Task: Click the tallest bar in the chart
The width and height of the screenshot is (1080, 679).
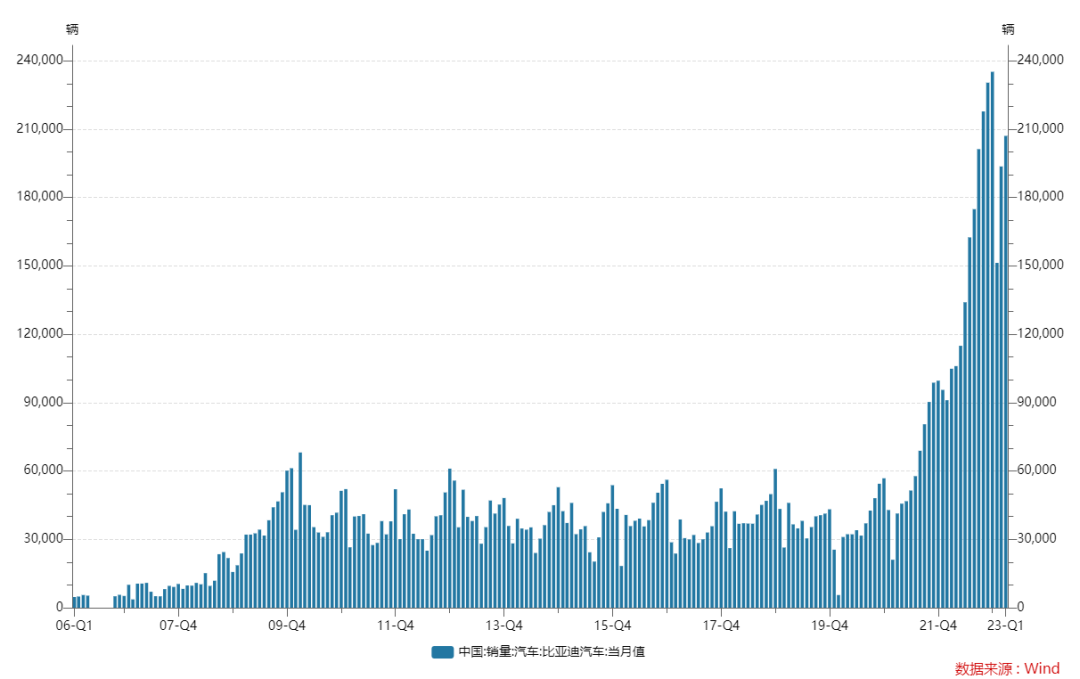Action: click(x=992, y=340)
